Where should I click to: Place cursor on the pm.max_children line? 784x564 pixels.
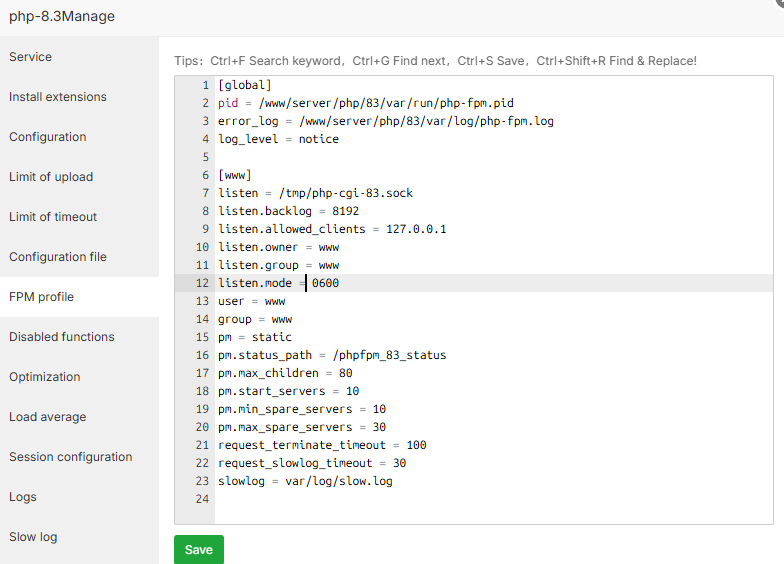coord(285,373)
